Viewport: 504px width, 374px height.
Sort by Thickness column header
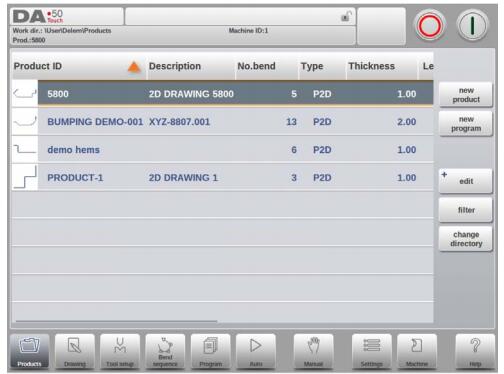click(382, 66)
